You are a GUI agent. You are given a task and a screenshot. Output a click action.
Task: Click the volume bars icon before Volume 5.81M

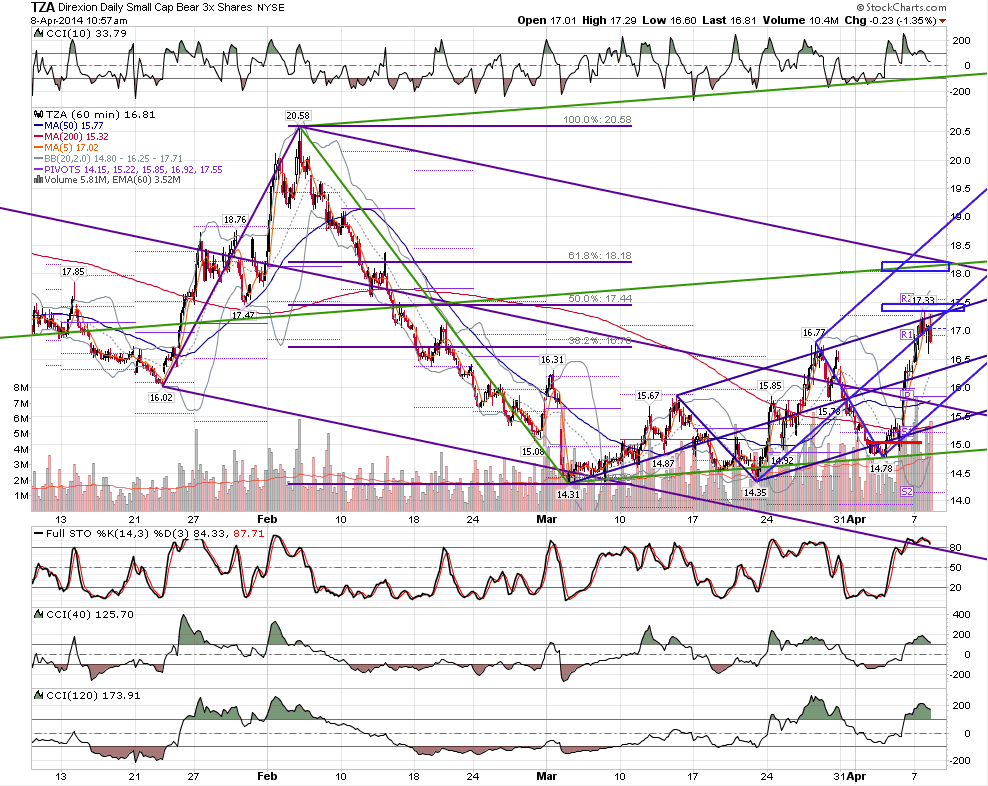pos(38,180)
